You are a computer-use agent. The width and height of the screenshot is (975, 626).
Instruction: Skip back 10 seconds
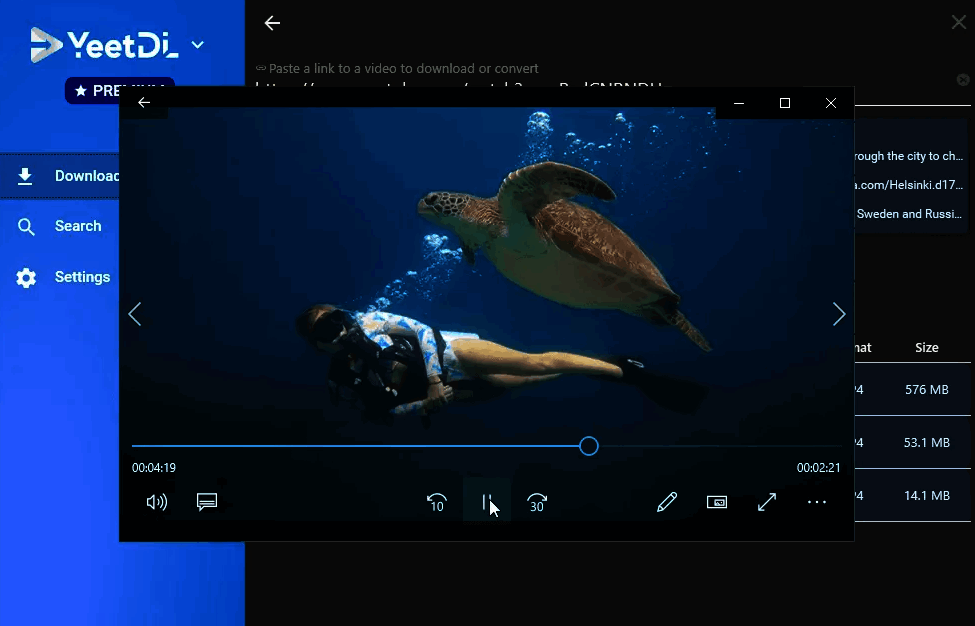436,502
